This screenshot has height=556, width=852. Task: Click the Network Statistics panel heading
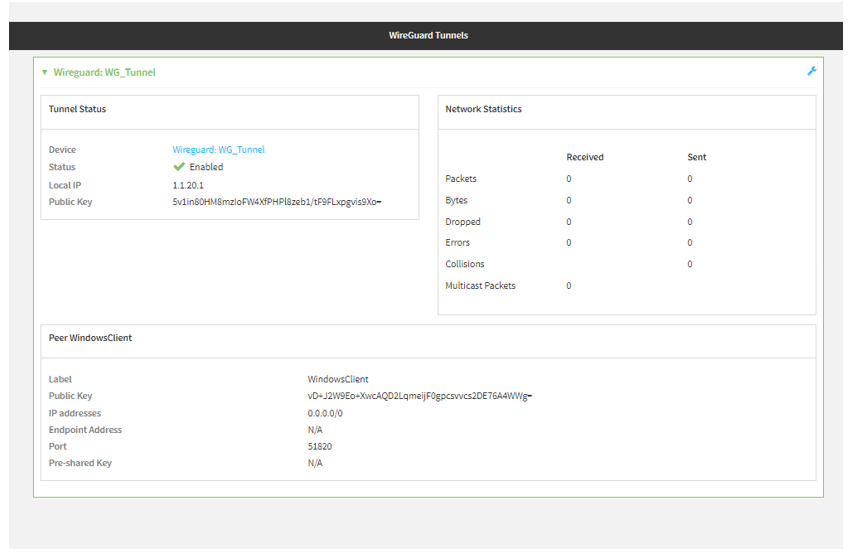tap(483, 109)
